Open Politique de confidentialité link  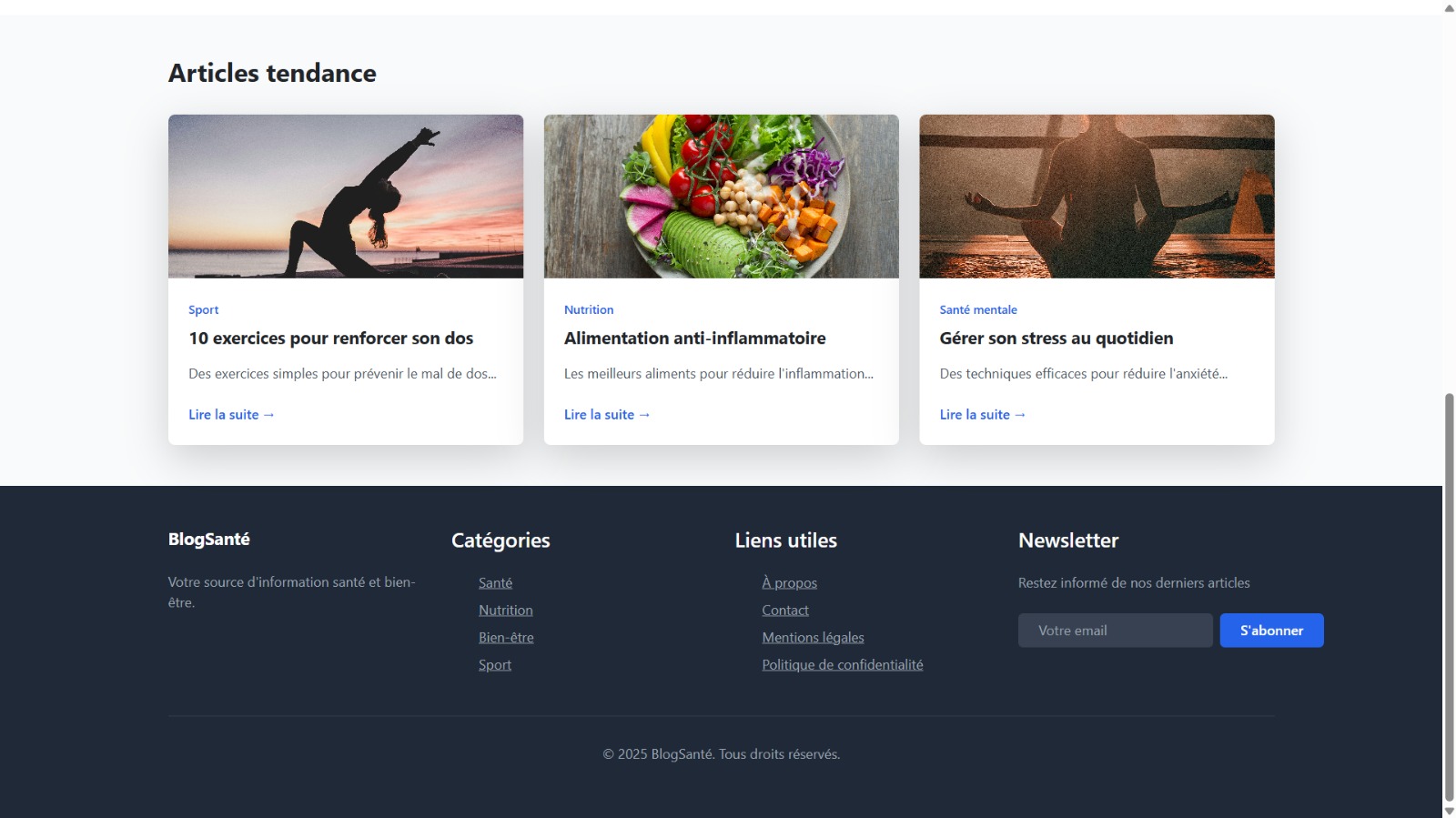tap(842, 665)
